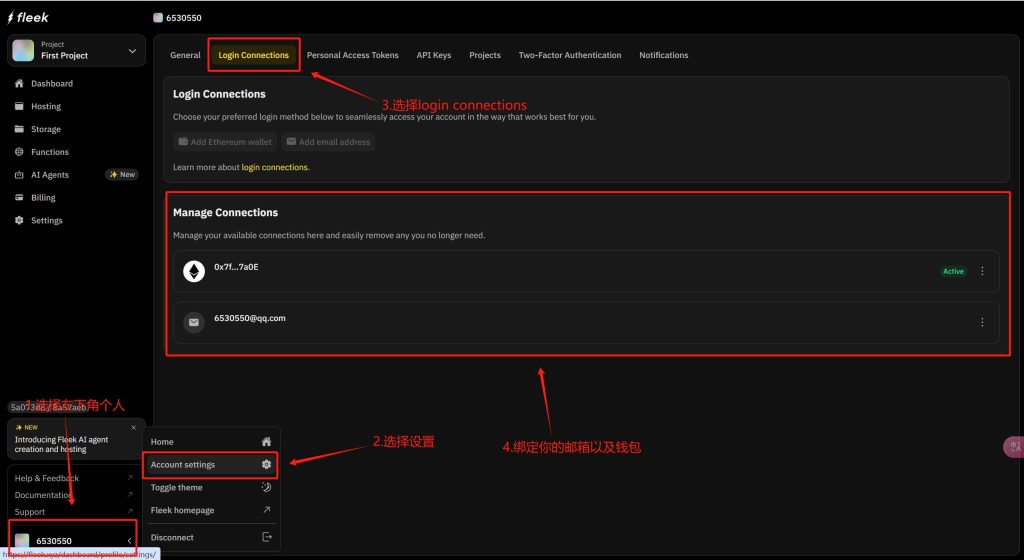This screenshot has height=560, width=1024.
Task: Click the Account settings gear icon
Action: click(266, 465)
